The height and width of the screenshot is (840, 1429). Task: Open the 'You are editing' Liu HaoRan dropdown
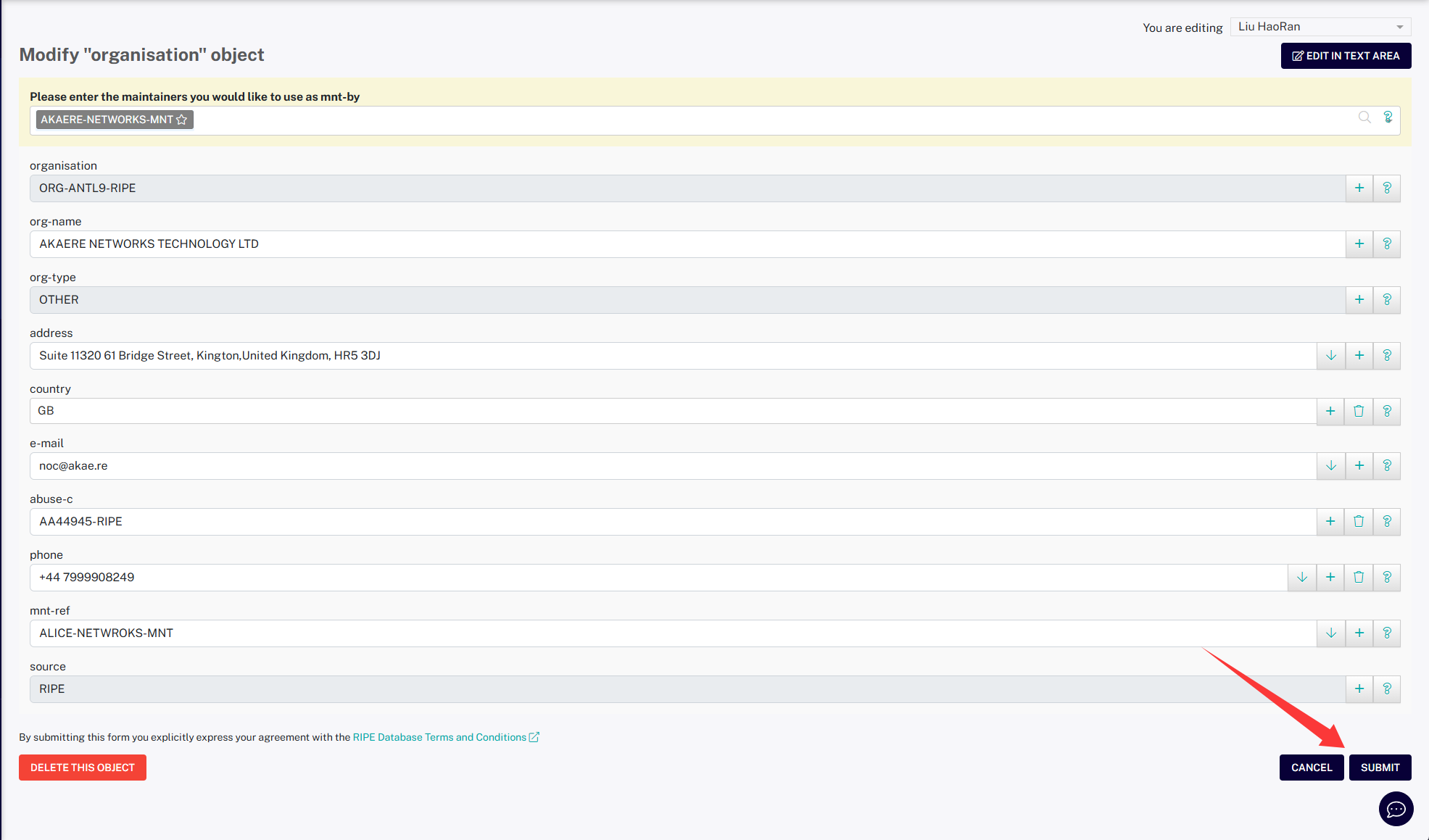pyautogui.click(x=1320, y=27)
